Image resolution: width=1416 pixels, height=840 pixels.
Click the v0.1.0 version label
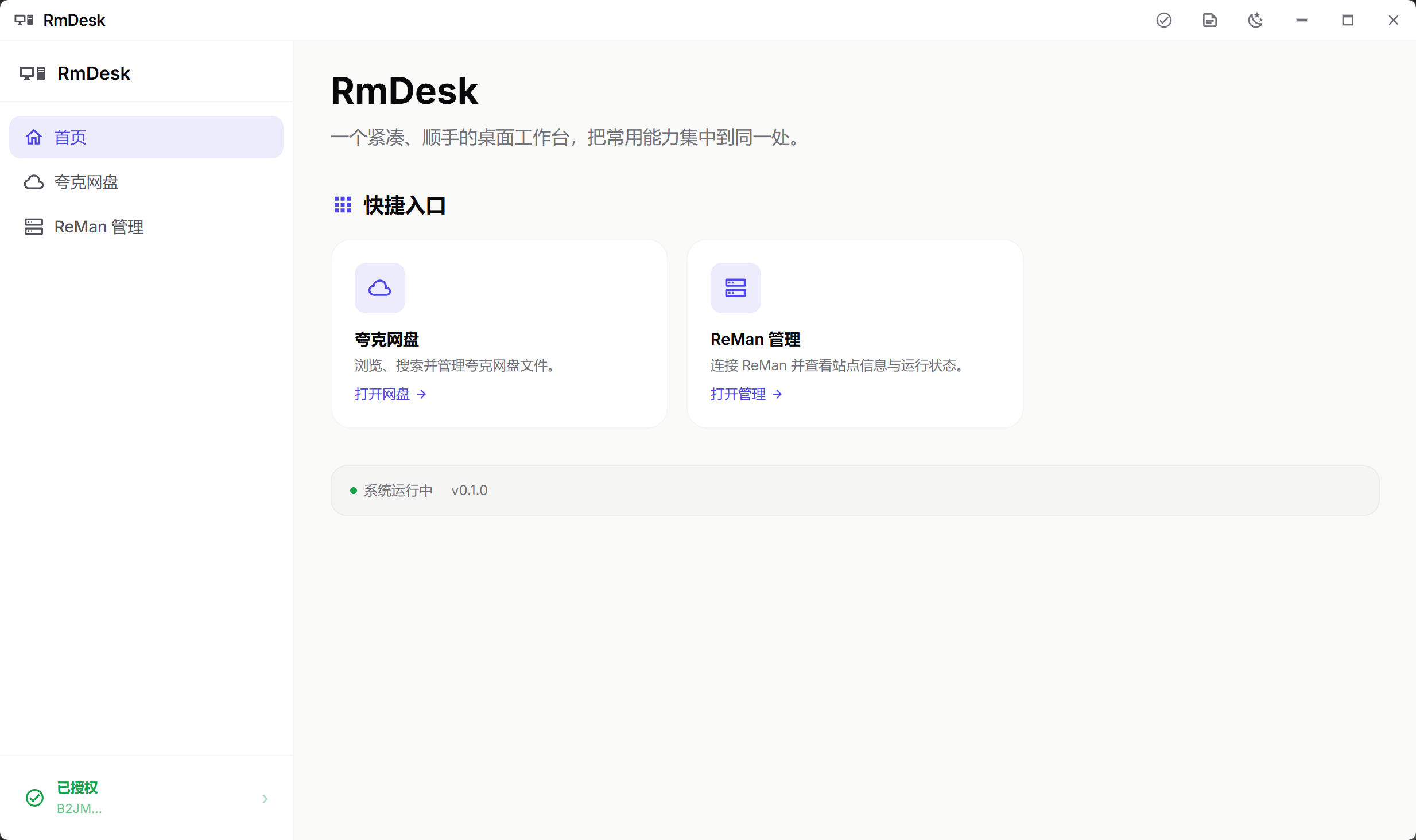[x=470, y=491]
